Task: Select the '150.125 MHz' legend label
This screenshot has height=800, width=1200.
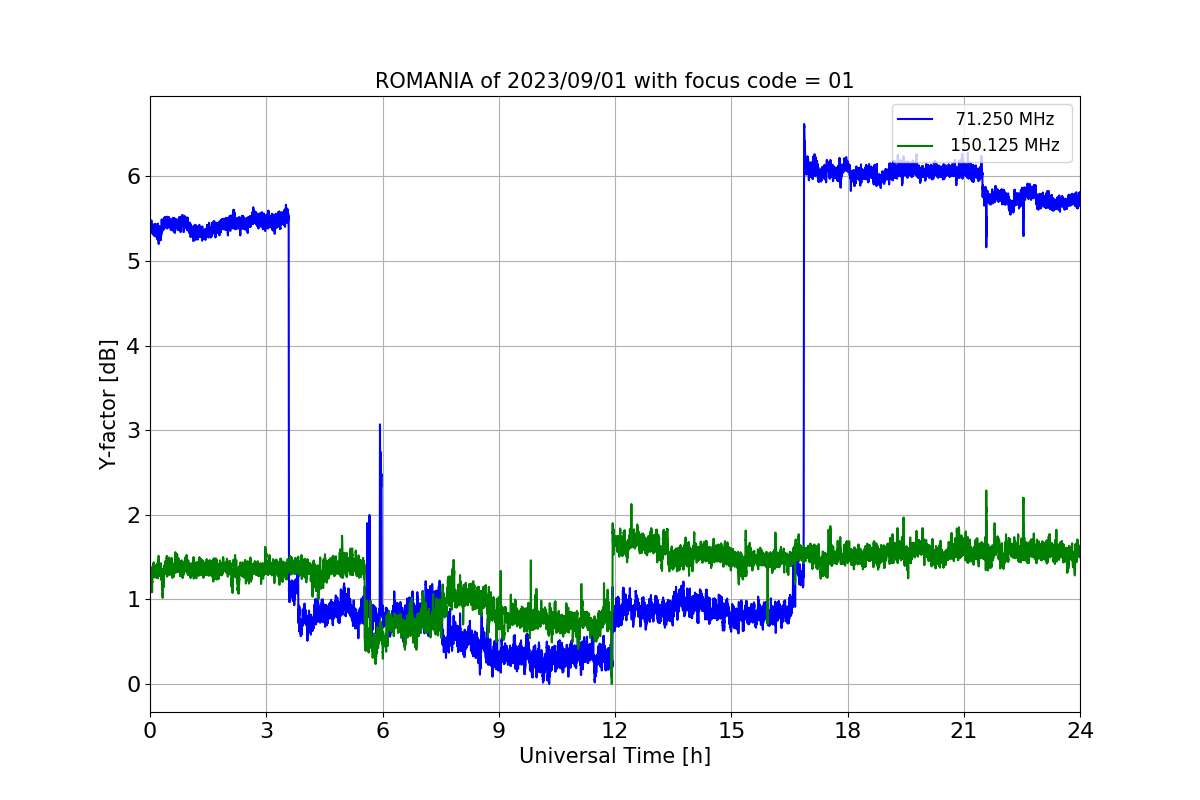Action: [1005, 145]
